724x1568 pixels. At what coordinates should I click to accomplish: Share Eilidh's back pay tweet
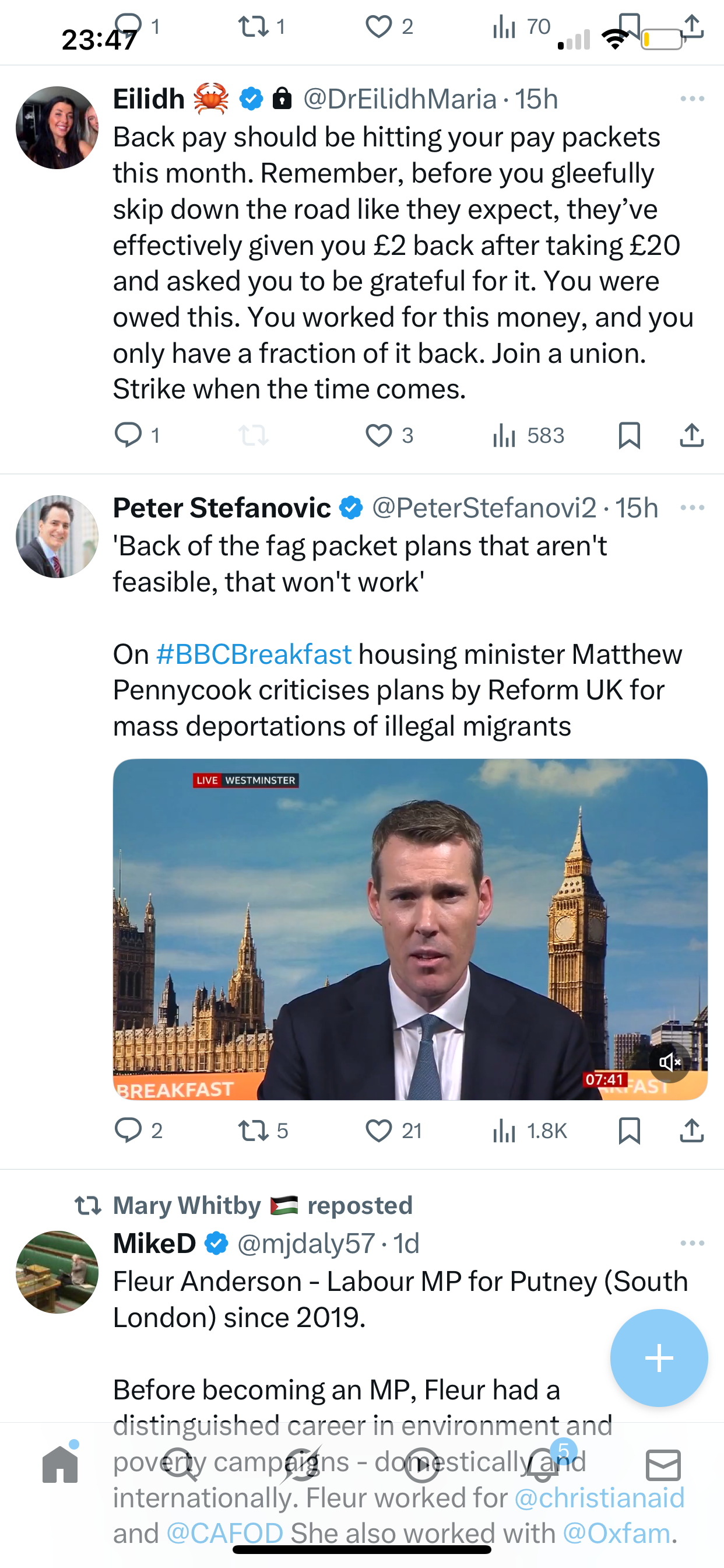[692, 436]
